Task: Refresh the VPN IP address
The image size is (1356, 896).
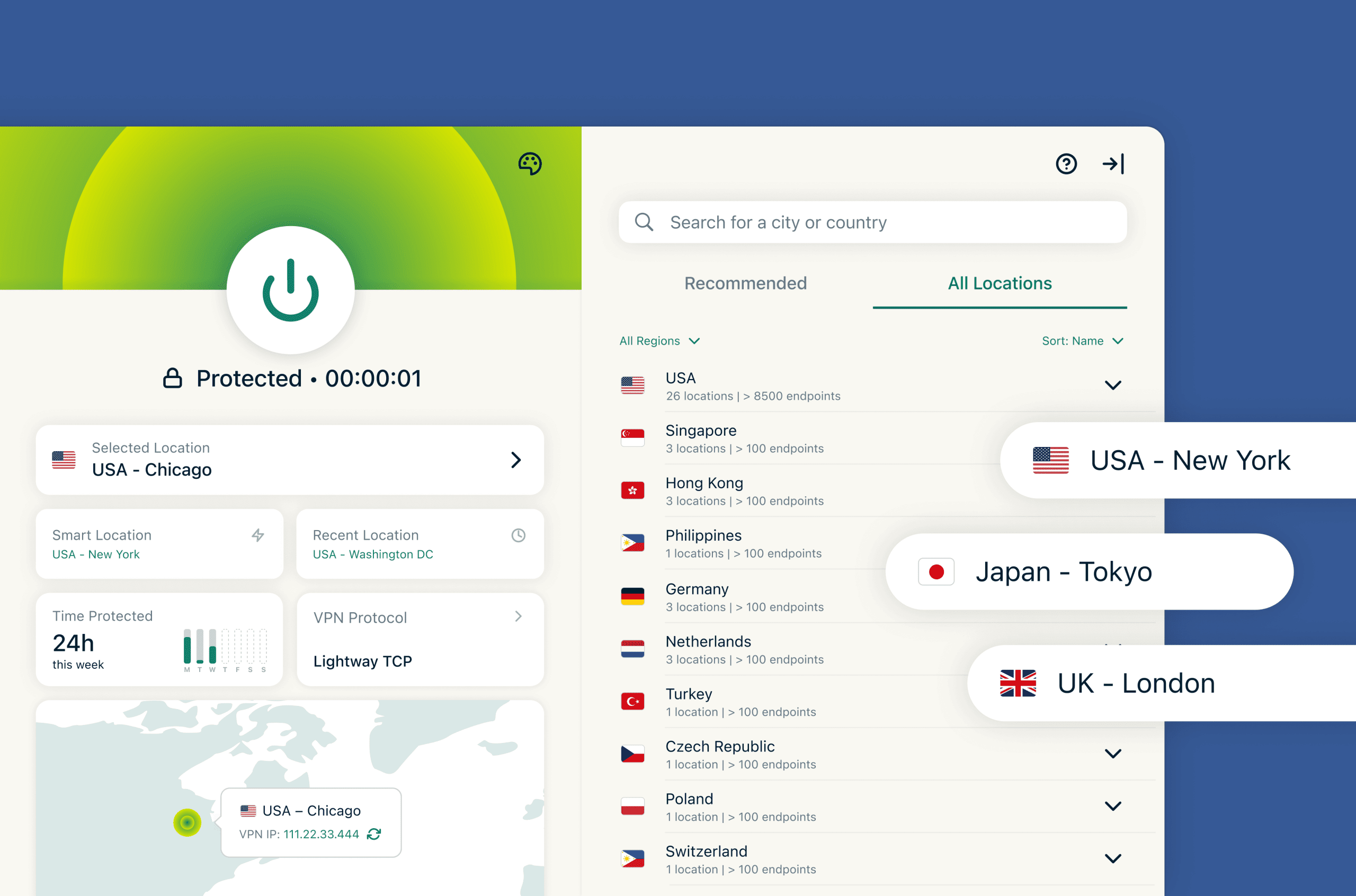Action: click(x=374, y=834)
